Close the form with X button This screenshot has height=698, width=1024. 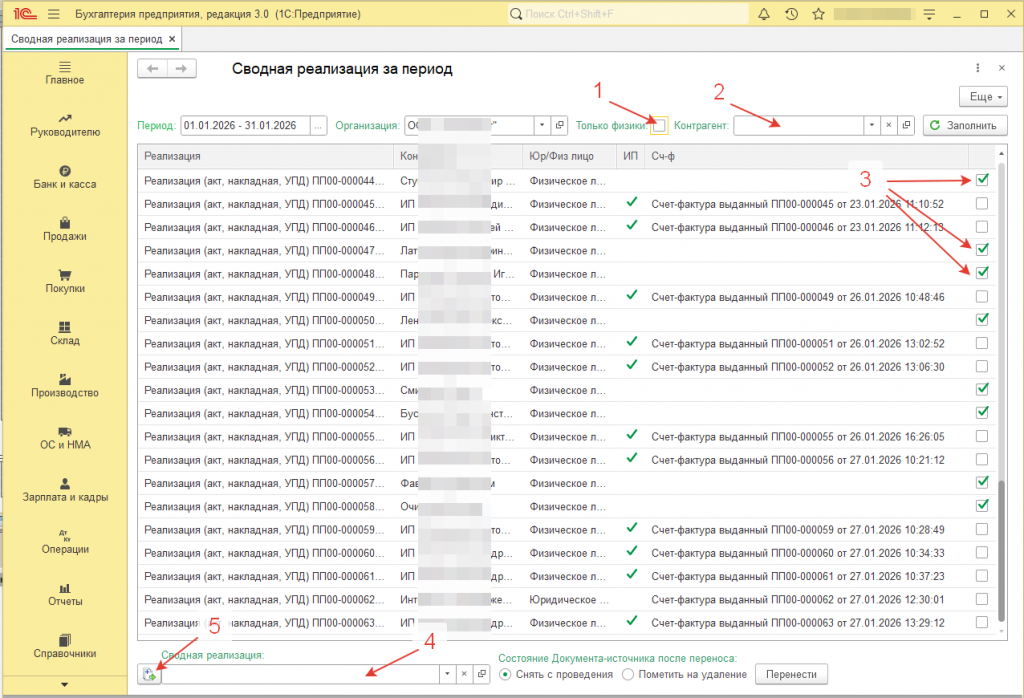(x=1002, y=68)
